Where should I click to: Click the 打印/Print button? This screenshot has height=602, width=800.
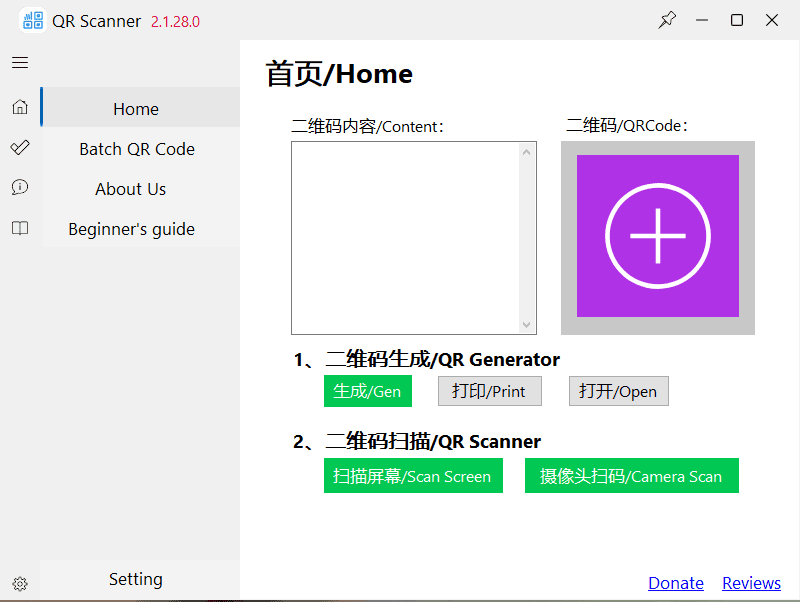point(489,391)
